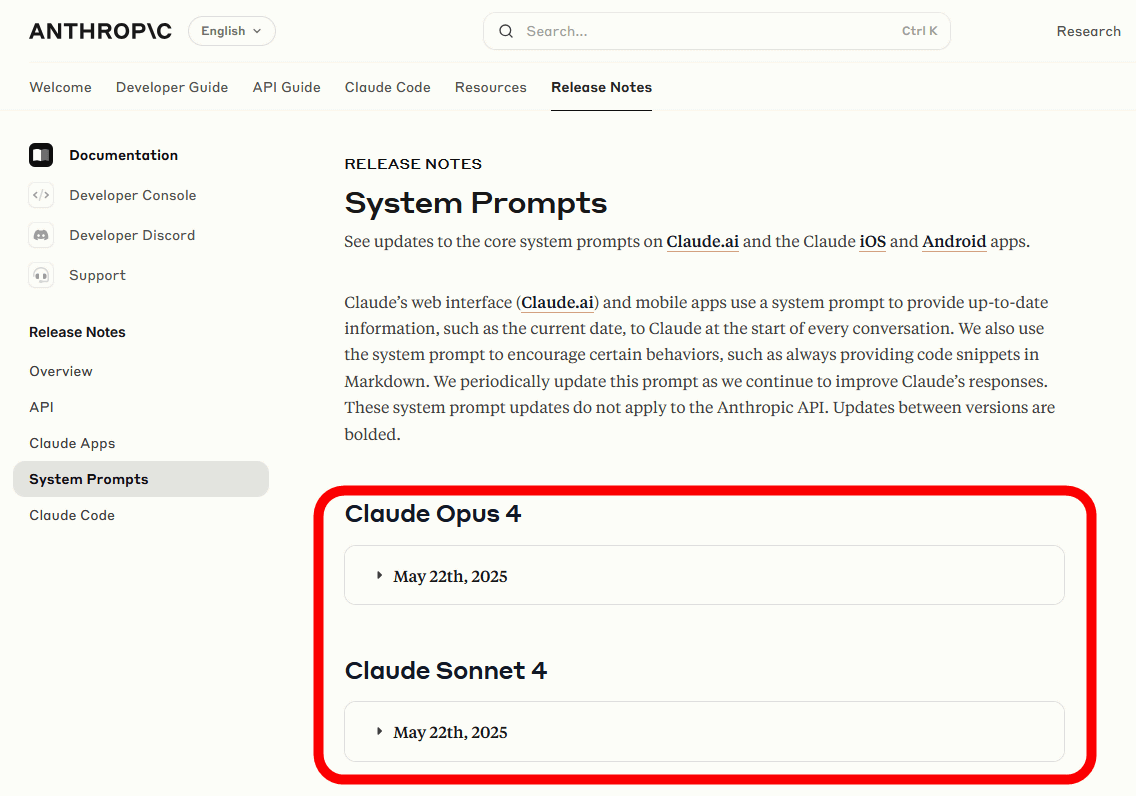The width and height of the screenshot is (1136, 796).
Task: Expand Claude Sonnet 4 May 22nd entry
Action: [704, 732]
